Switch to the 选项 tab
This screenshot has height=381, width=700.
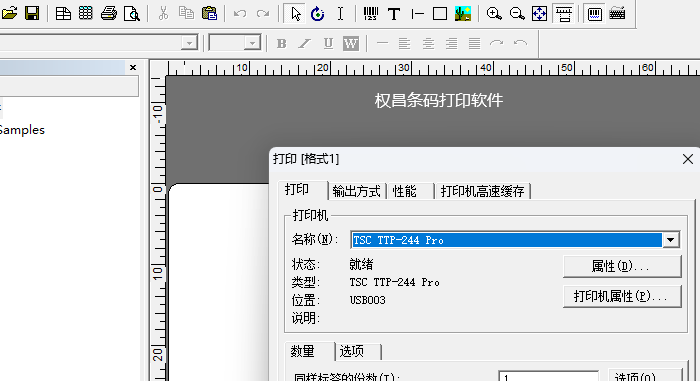358,352
